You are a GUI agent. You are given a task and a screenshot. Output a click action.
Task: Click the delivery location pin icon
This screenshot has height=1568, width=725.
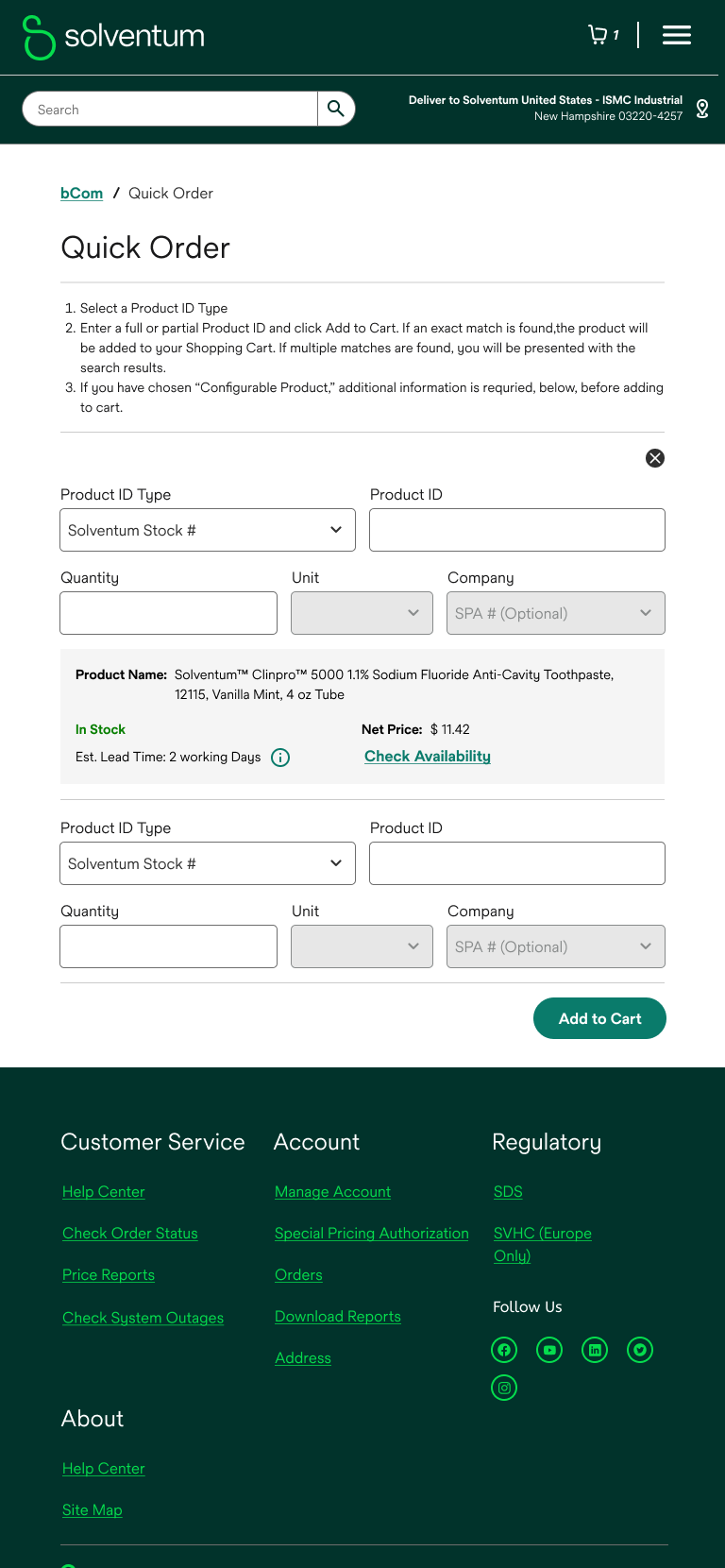pyautogui.click(x=702, y=109)
